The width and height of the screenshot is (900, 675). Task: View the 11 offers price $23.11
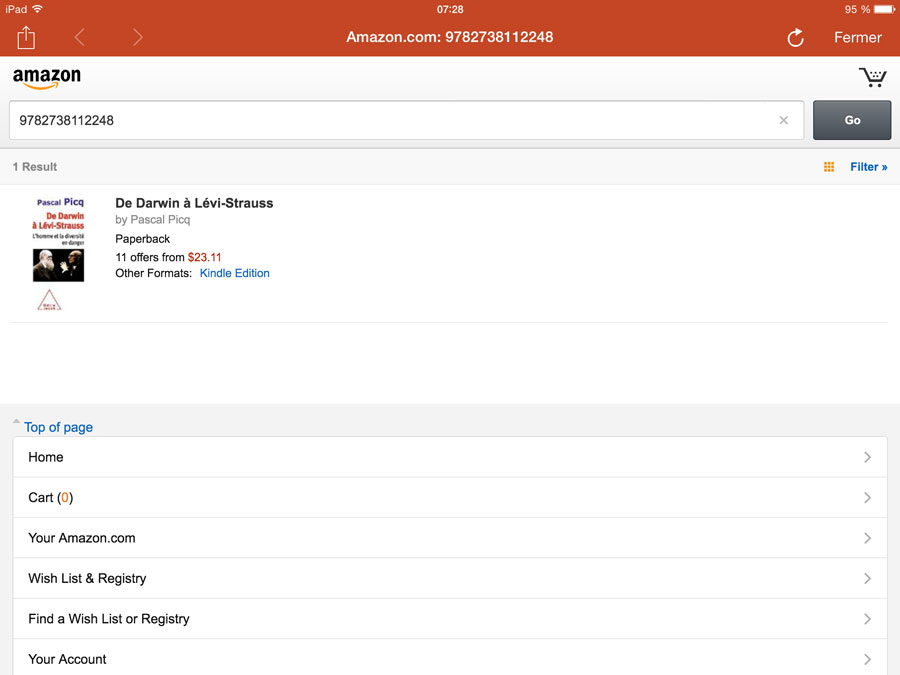click(168, 257)
